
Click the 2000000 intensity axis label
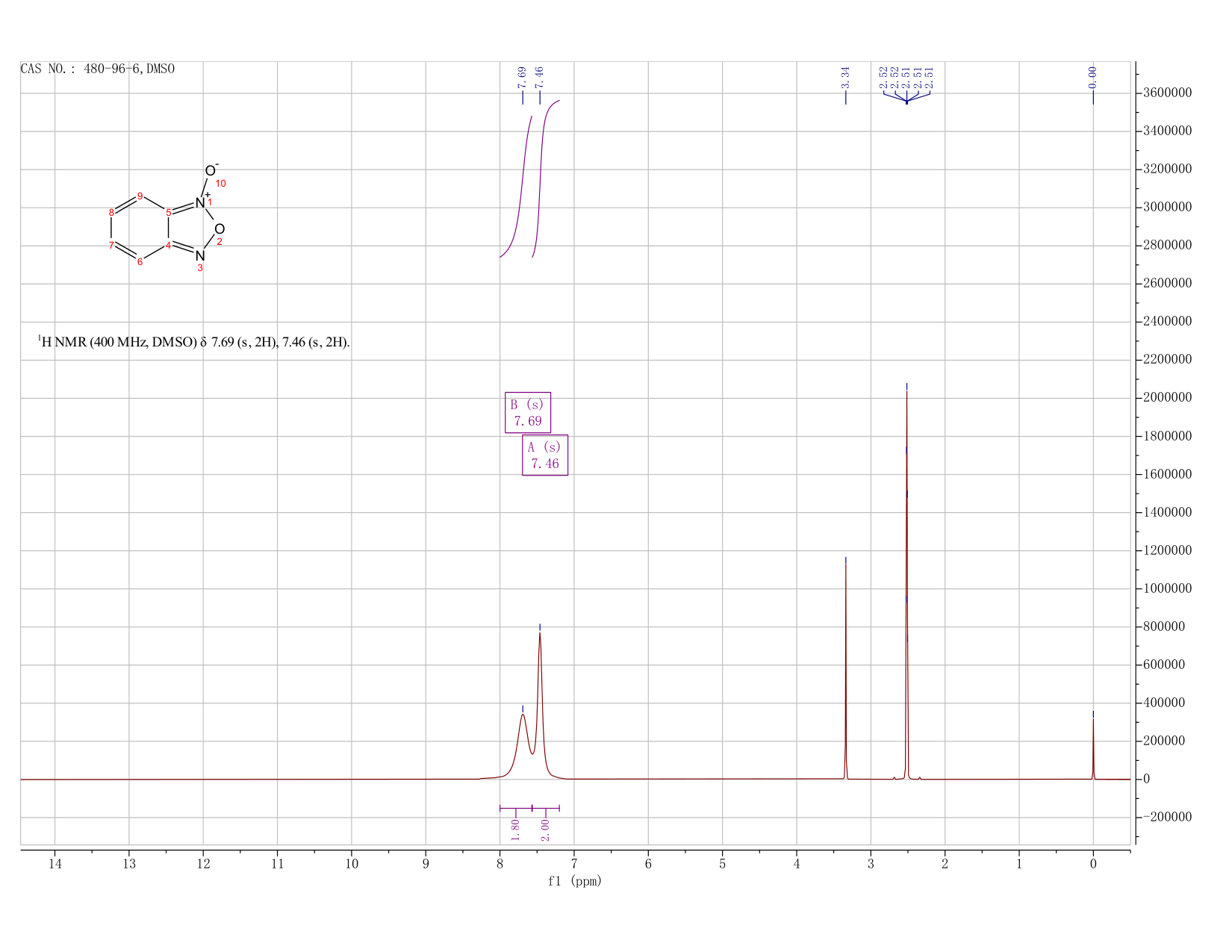pos(1167,398)
